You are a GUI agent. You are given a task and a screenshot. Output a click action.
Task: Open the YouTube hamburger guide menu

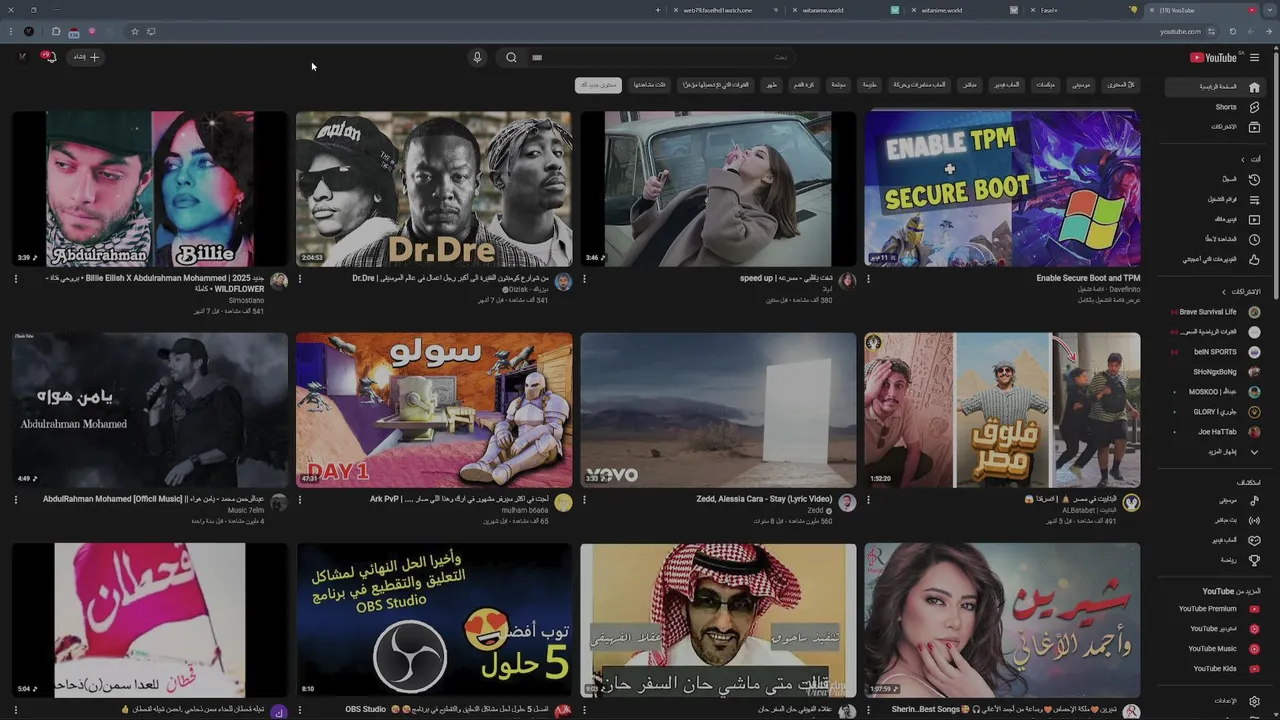(x=1254, y=57)
